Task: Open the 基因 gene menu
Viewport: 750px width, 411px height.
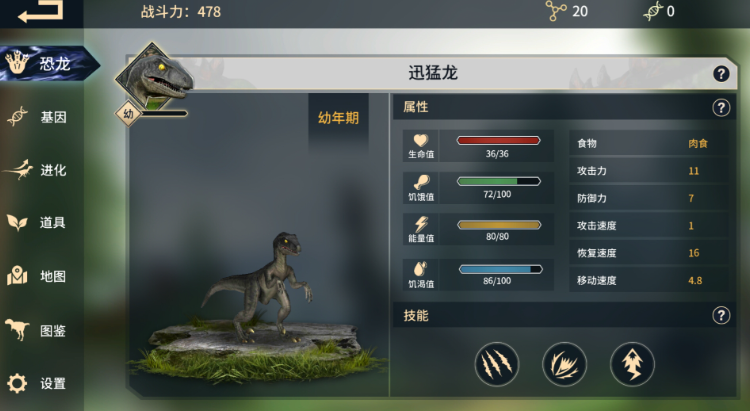Action: (x=37, y=117)
